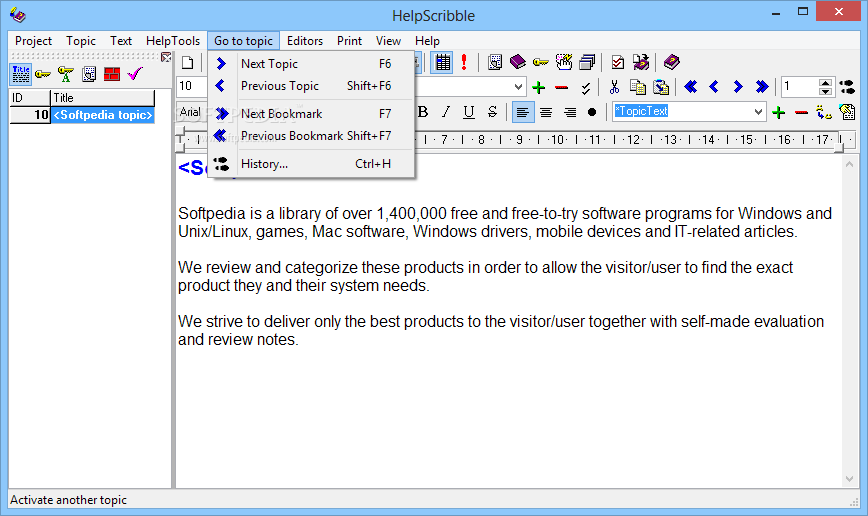This screenshot has width=868, height=516.
Task: Toggle the table grid toolbar button
Action: [442, 63]
